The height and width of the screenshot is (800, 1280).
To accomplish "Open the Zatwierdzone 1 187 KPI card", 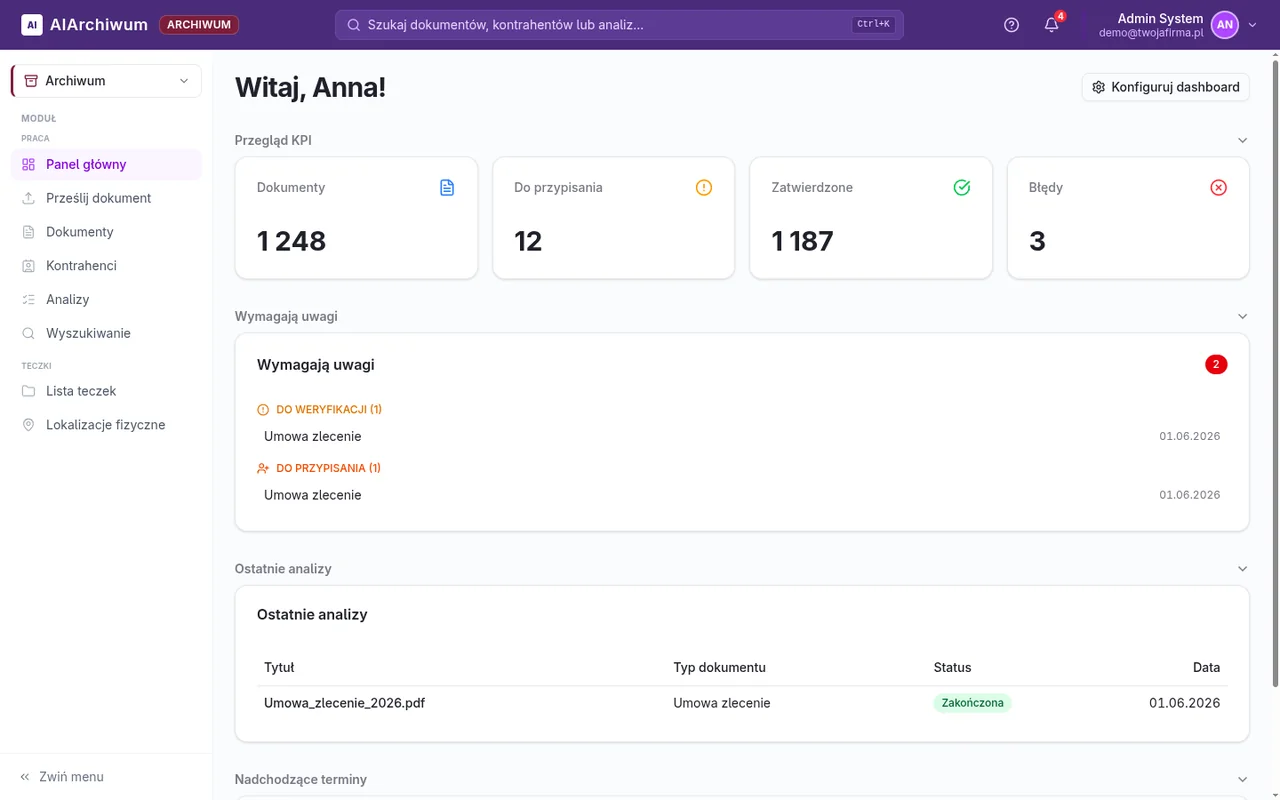I will pos(871,218).
